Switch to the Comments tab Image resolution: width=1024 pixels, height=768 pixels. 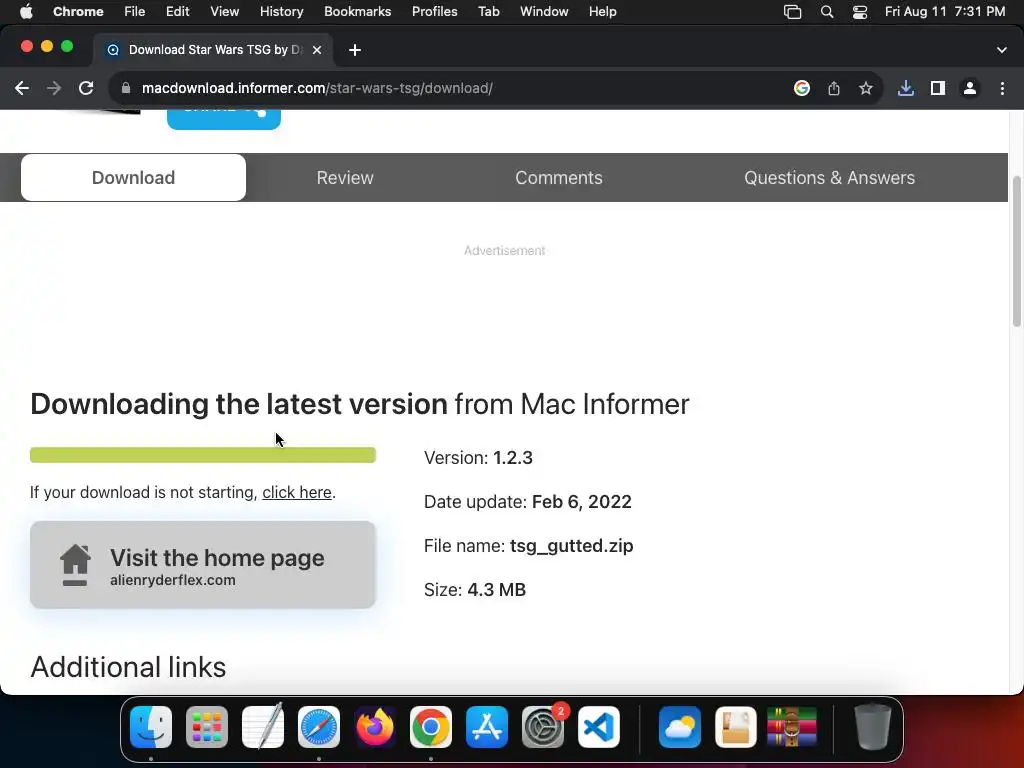[x=558, y=178]
